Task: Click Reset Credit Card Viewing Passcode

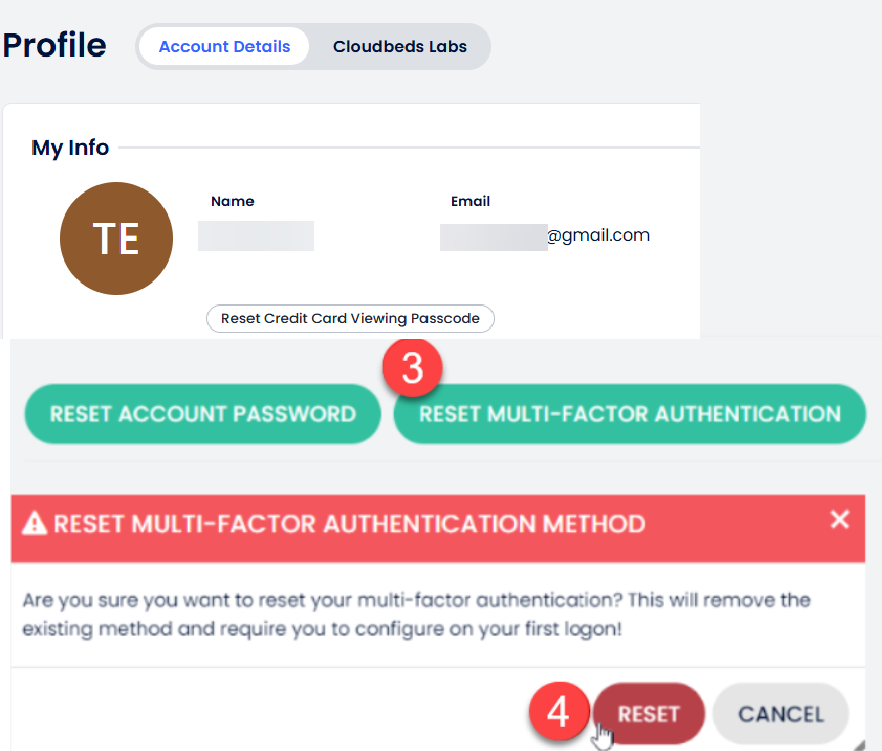Action: pyautogui.click(x=350, y=319)
